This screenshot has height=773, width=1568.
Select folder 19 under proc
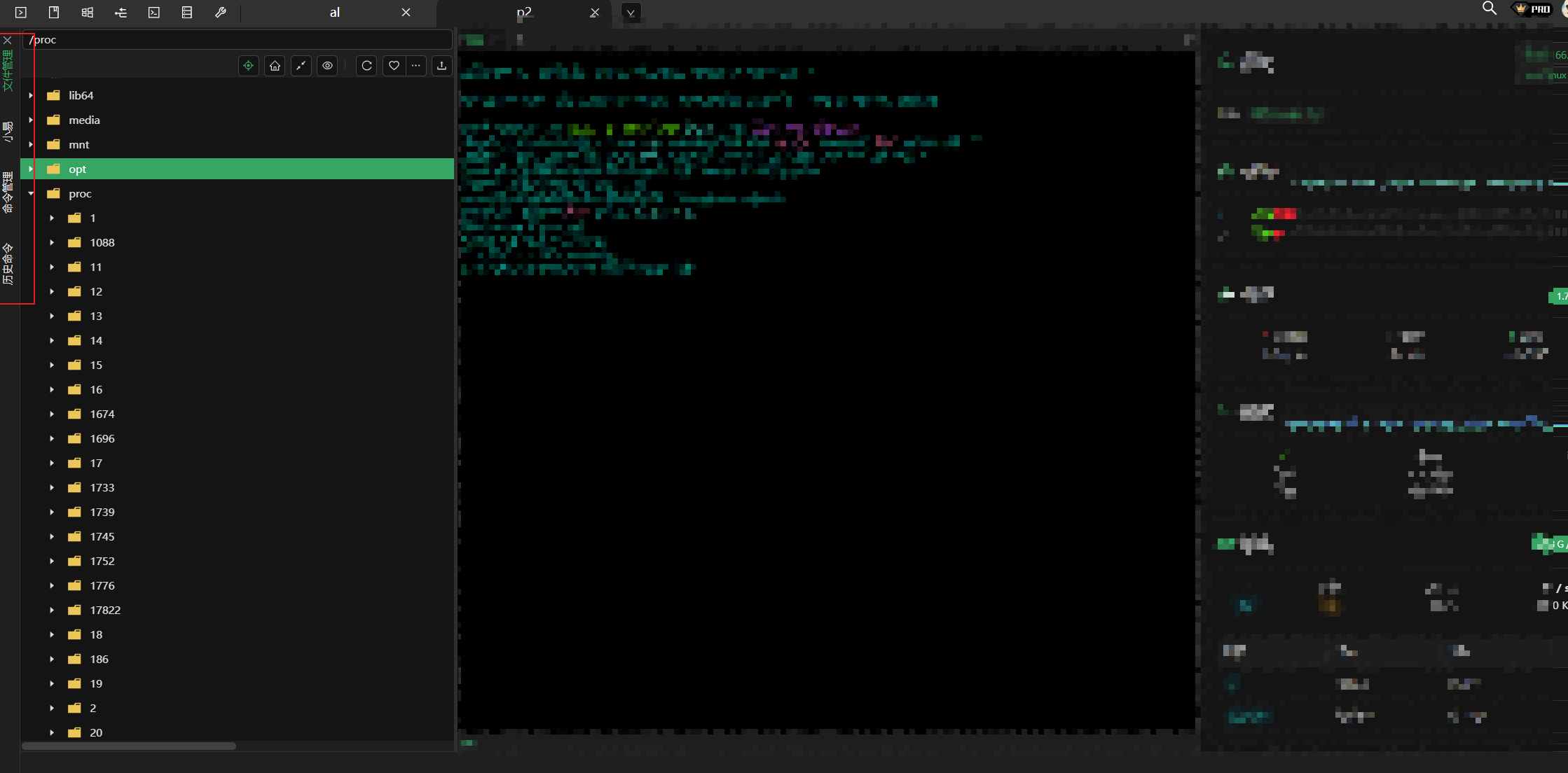pos(96,683)
